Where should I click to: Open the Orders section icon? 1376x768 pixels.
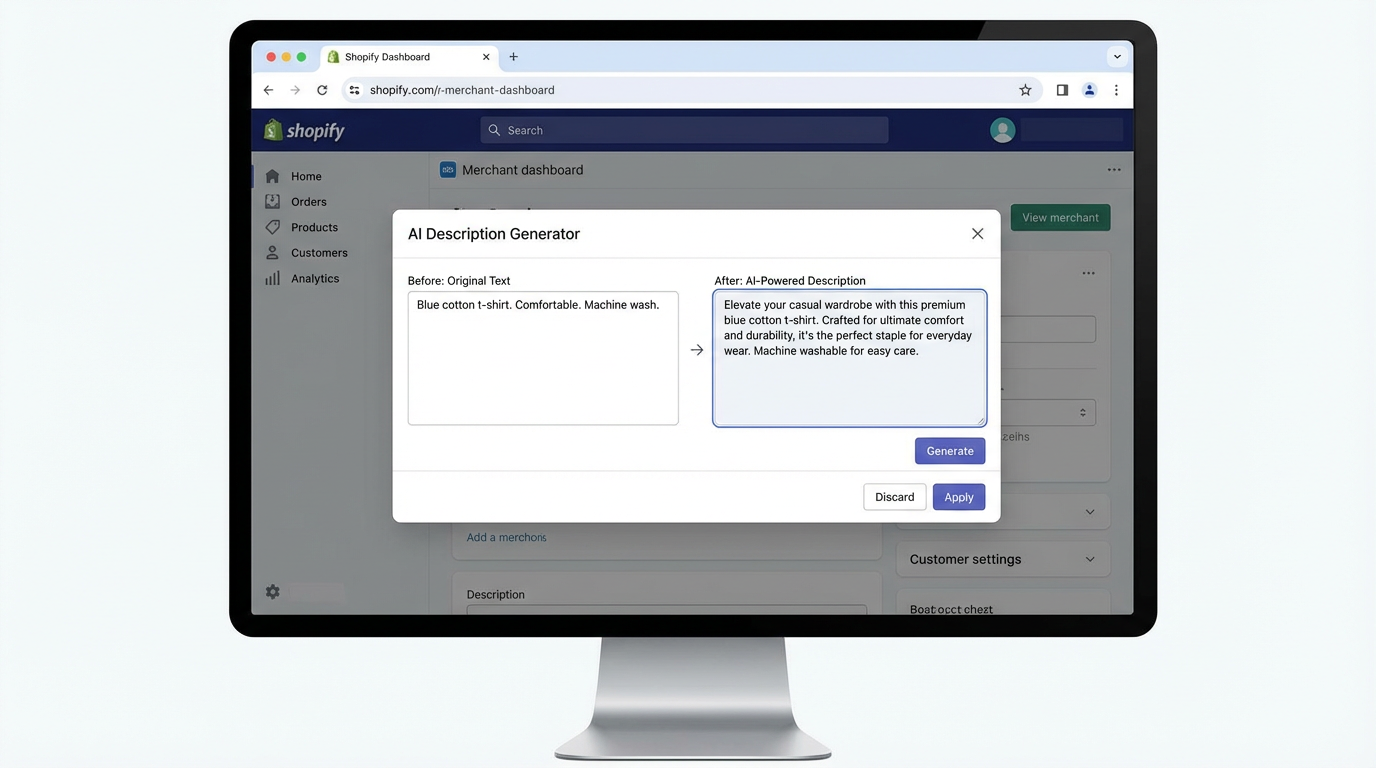pos(273,201)
